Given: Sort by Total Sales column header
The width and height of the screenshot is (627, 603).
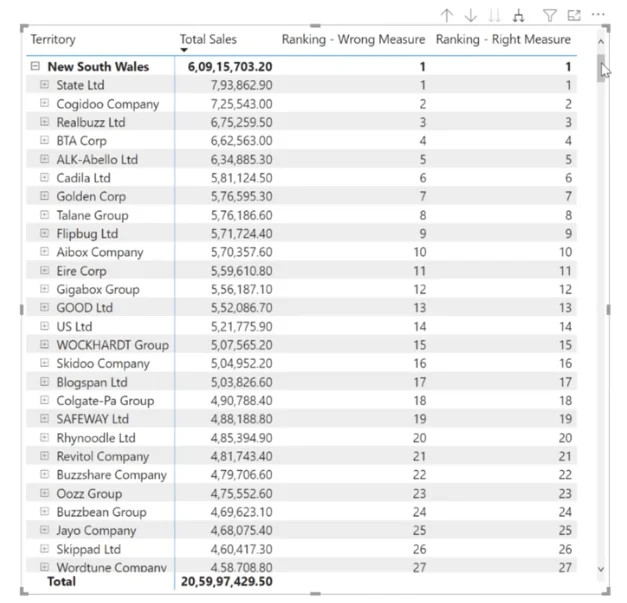Looking at the screenshot, I should [x=208, y=39].
